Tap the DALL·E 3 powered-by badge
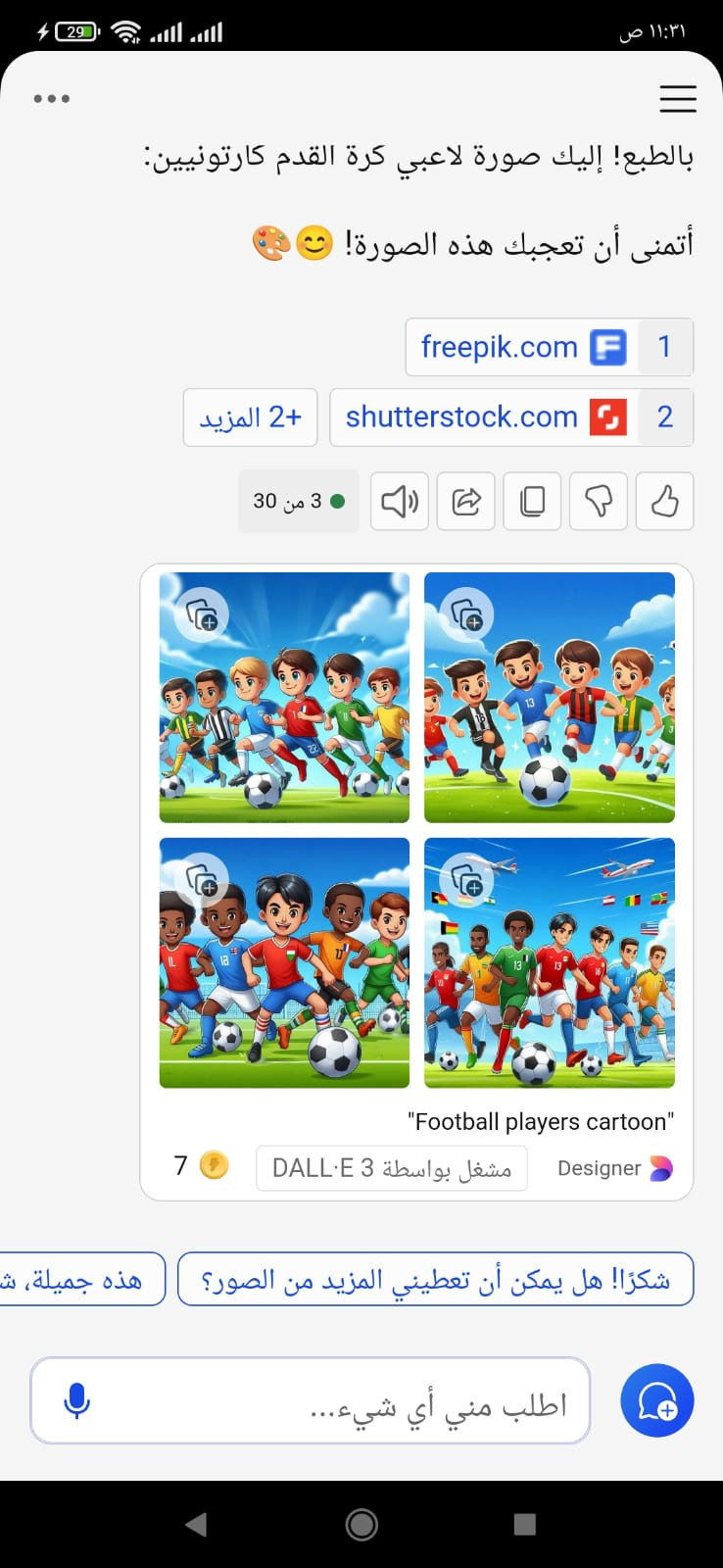 pos(392,1168)
